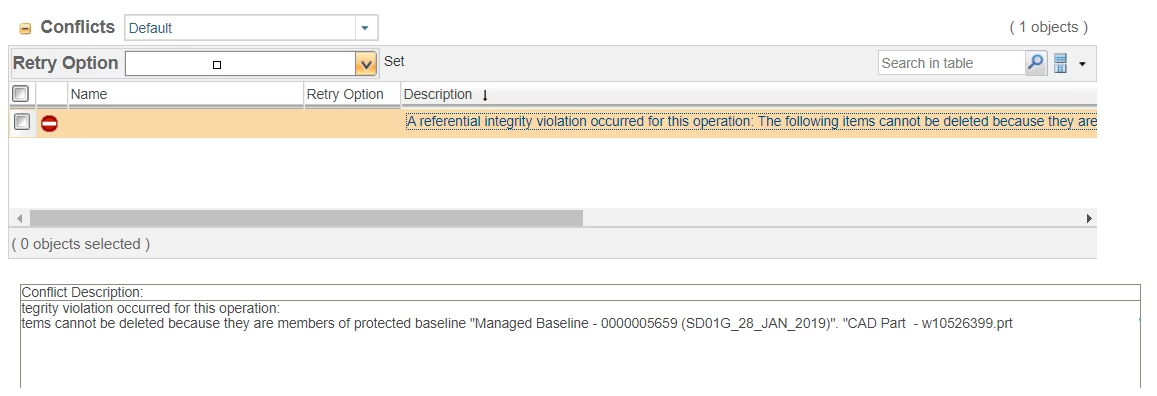This screenshot has width=1157, height=396.
Task: Click the horizontal scrollbar thumb
Action: point(306,218)
